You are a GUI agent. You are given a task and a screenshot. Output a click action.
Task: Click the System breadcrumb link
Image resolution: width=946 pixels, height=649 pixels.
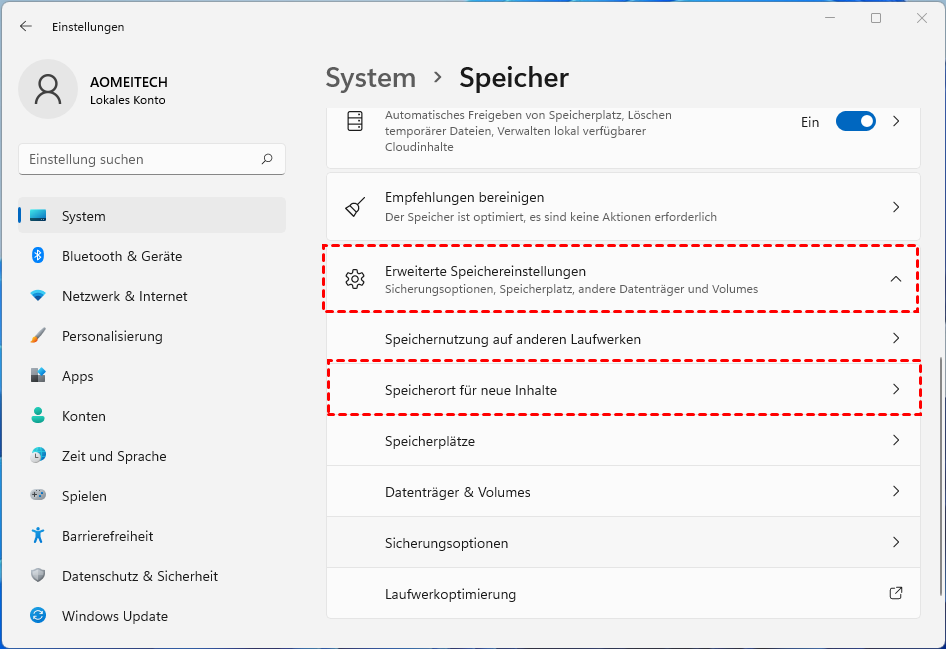click(370, 78)
